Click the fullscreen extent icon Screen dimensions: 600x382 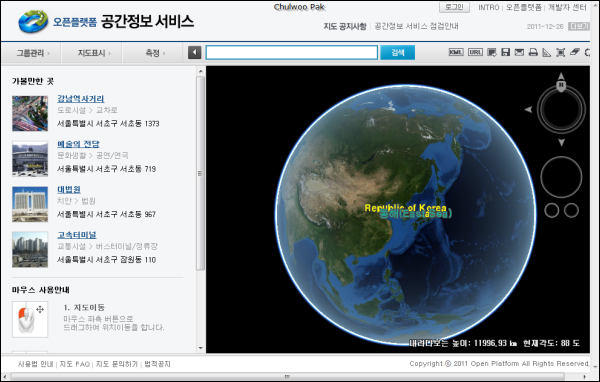point(561,52)
